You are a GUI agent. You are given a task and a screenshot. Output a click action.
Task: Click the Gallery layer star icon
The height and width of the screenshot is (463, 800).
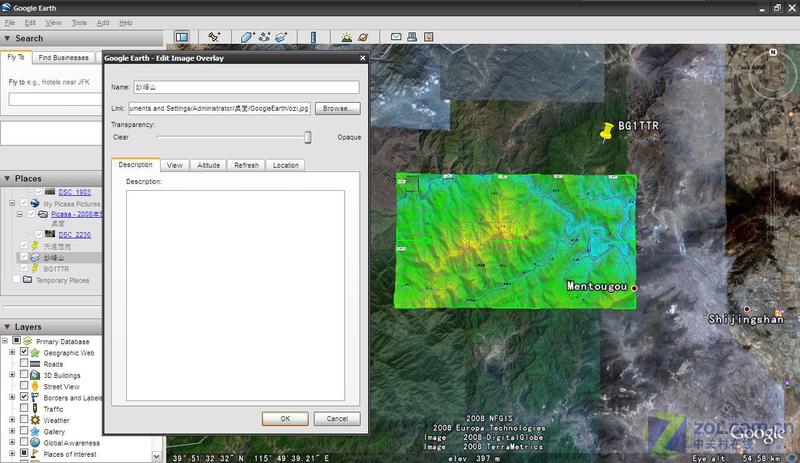coord(35,431)
